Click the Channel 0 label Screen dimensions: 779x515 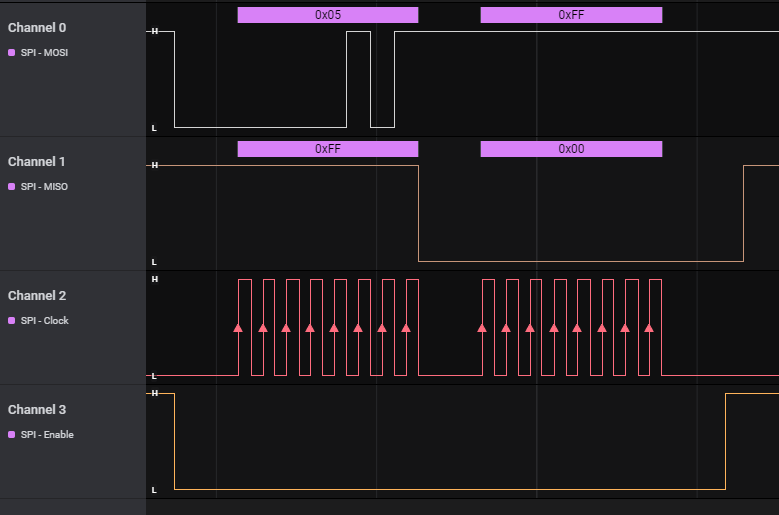(x=37, y=28)
